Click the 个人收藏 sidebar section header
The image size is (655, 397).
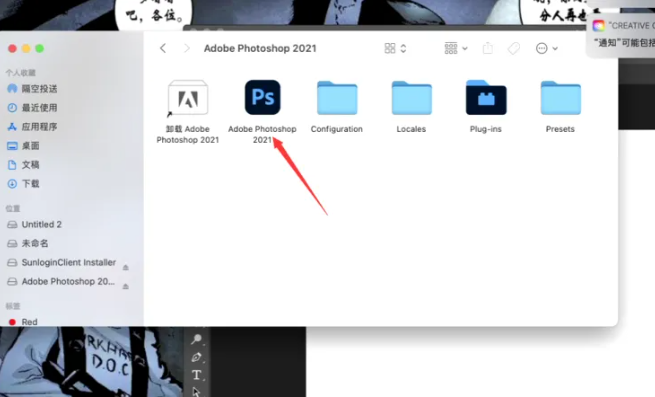pyautogui.click(x=20, y=73)
